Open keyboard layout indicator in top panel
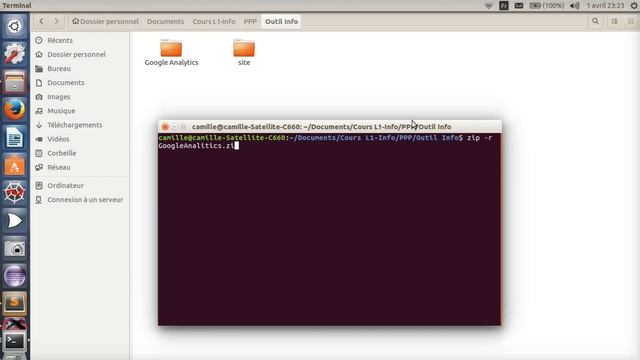The width and height of the screenshot is (640, 360). coord(504,6)
